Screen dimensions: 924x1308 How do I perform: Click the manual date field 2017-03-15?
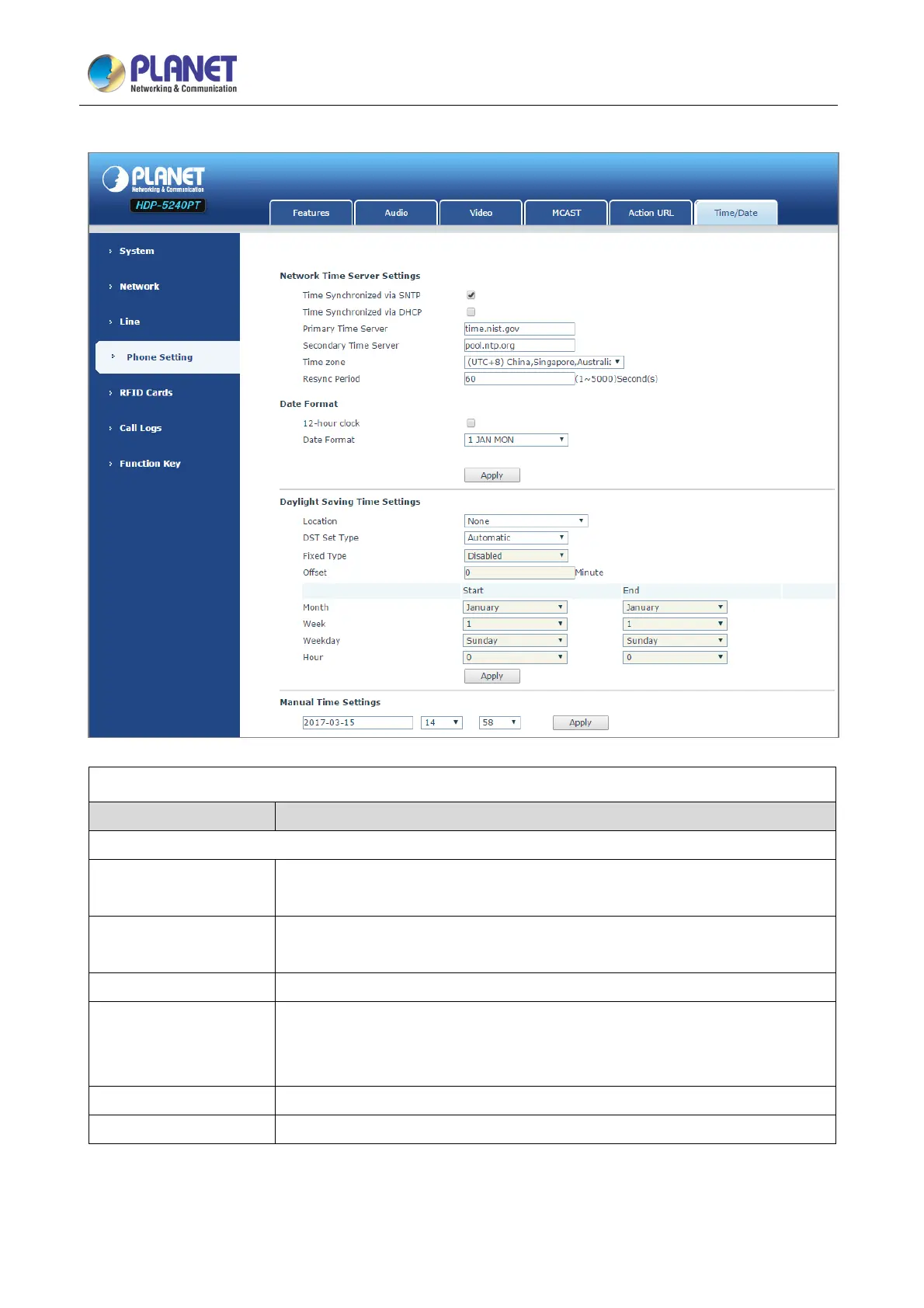[357, 722]
